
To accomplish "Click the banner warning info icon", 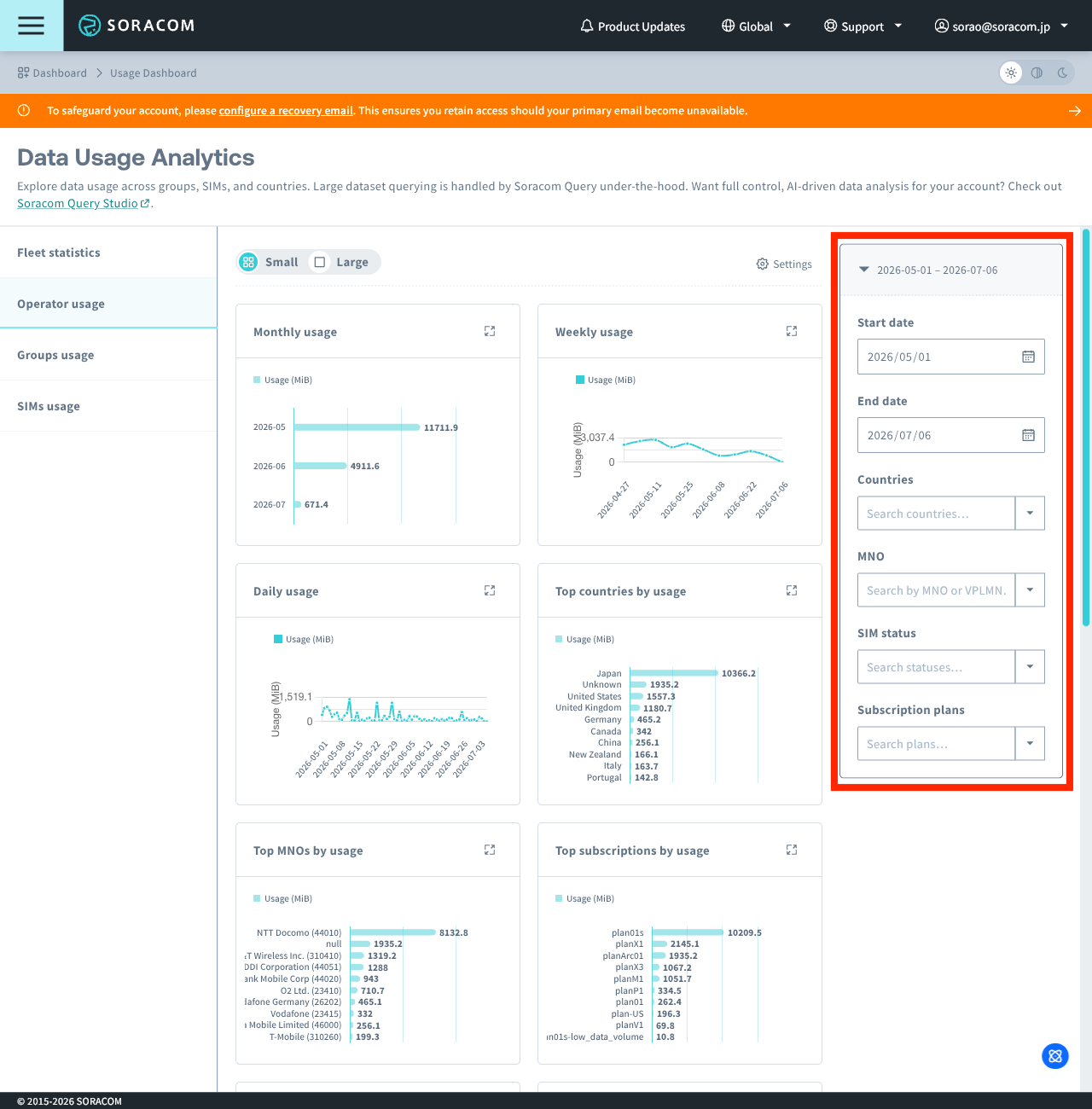I will 24,110.
